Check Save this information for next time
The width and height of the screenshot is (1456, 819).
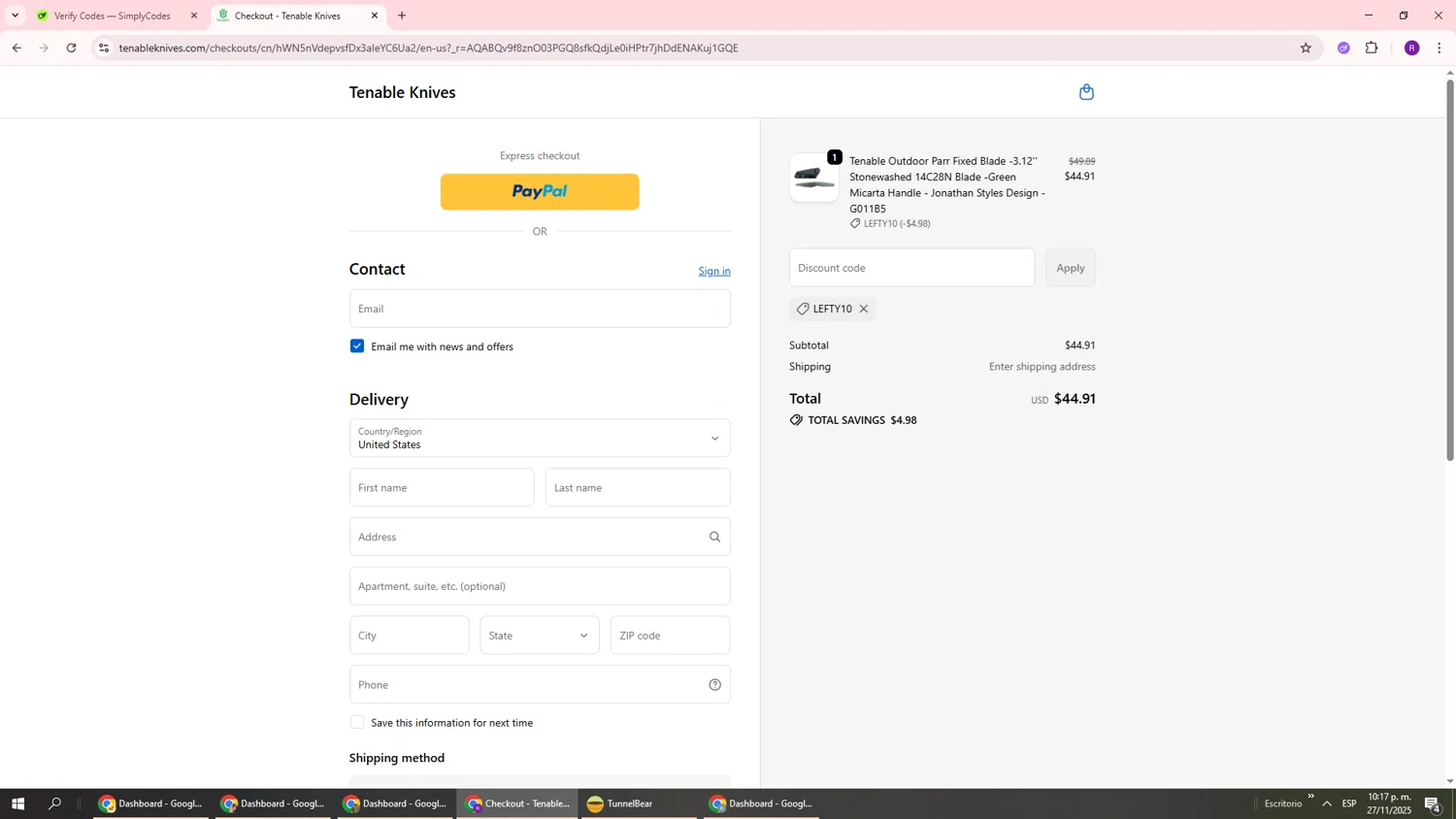pos(357,722)
